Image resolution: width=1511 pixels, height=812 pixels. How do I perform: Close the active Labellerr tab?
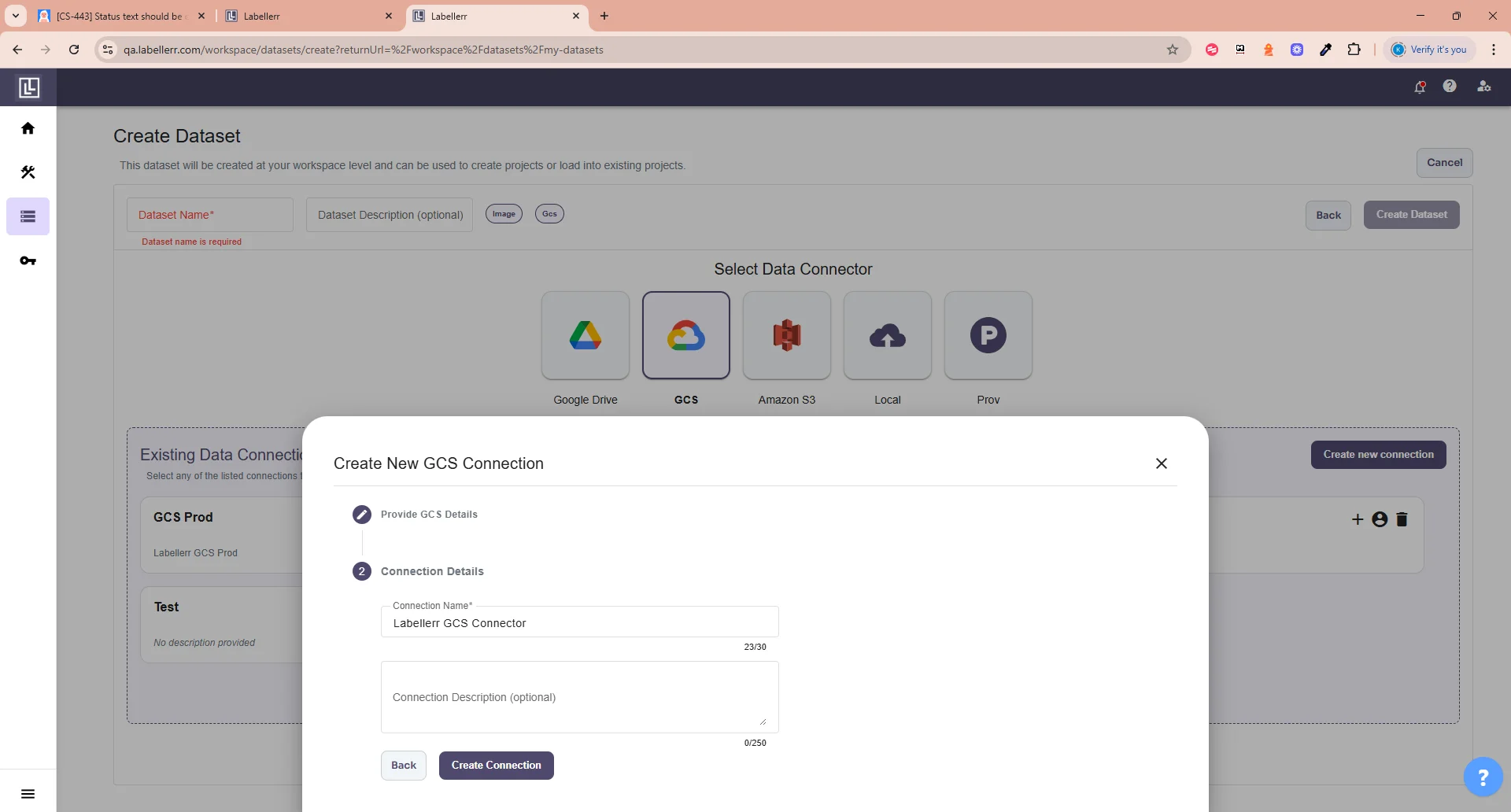tap(576, 16)
